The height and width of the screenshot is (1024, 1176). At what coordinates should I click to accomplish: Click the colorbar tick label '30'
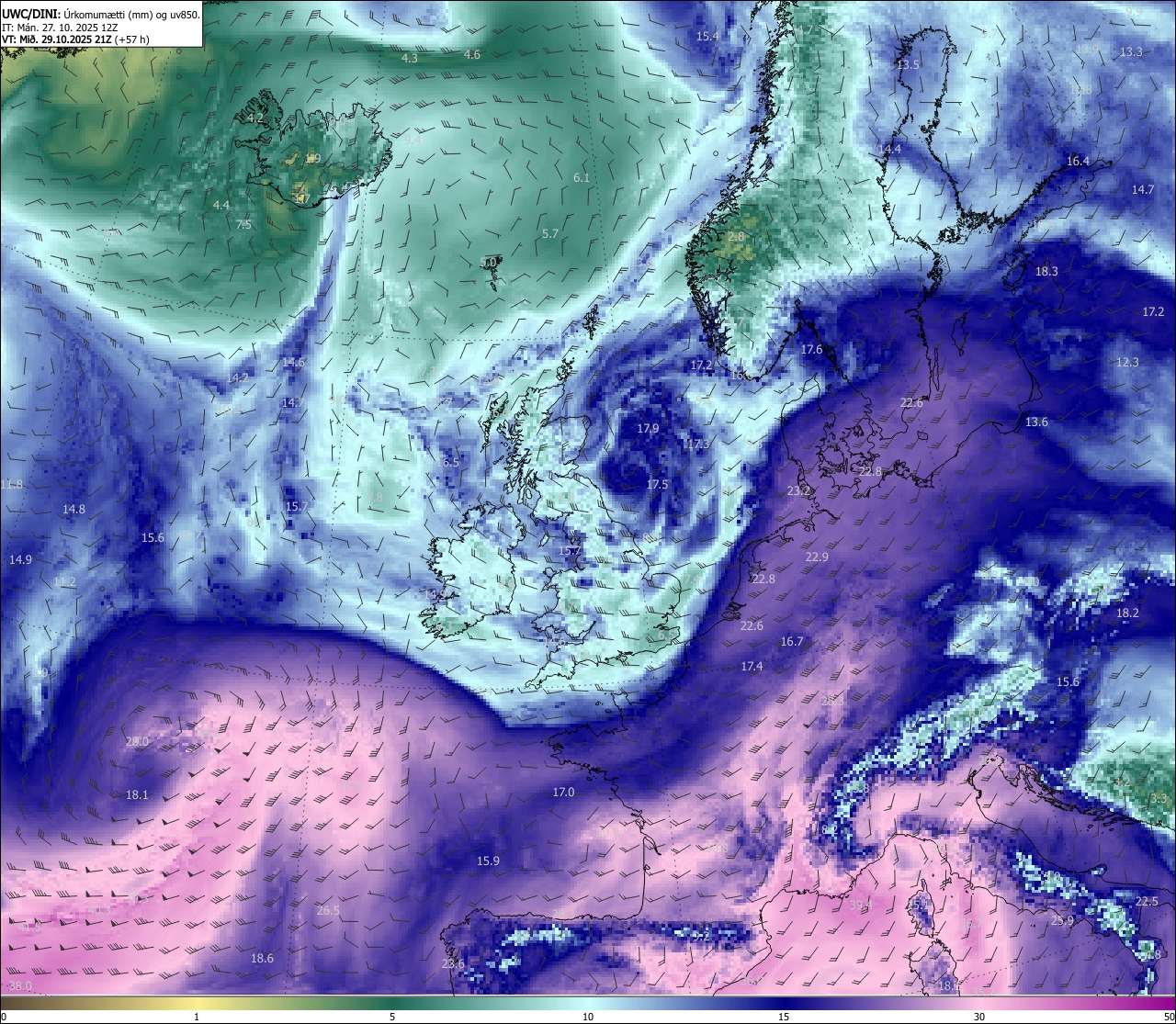[x=979, y=1017]
